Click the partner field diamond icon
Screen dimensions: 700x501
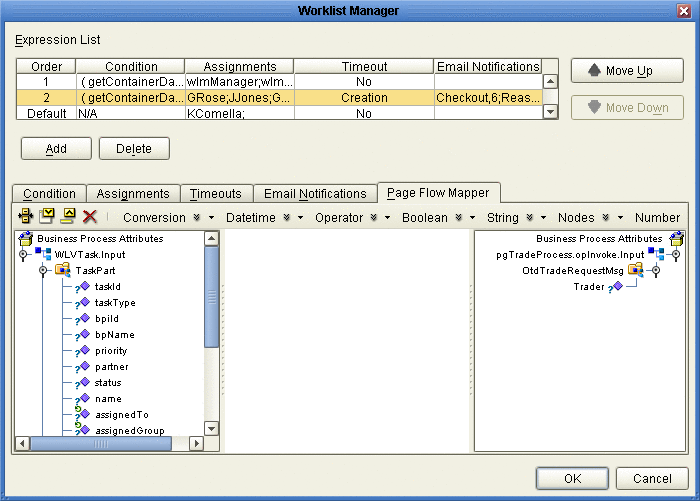click(83, 367)
